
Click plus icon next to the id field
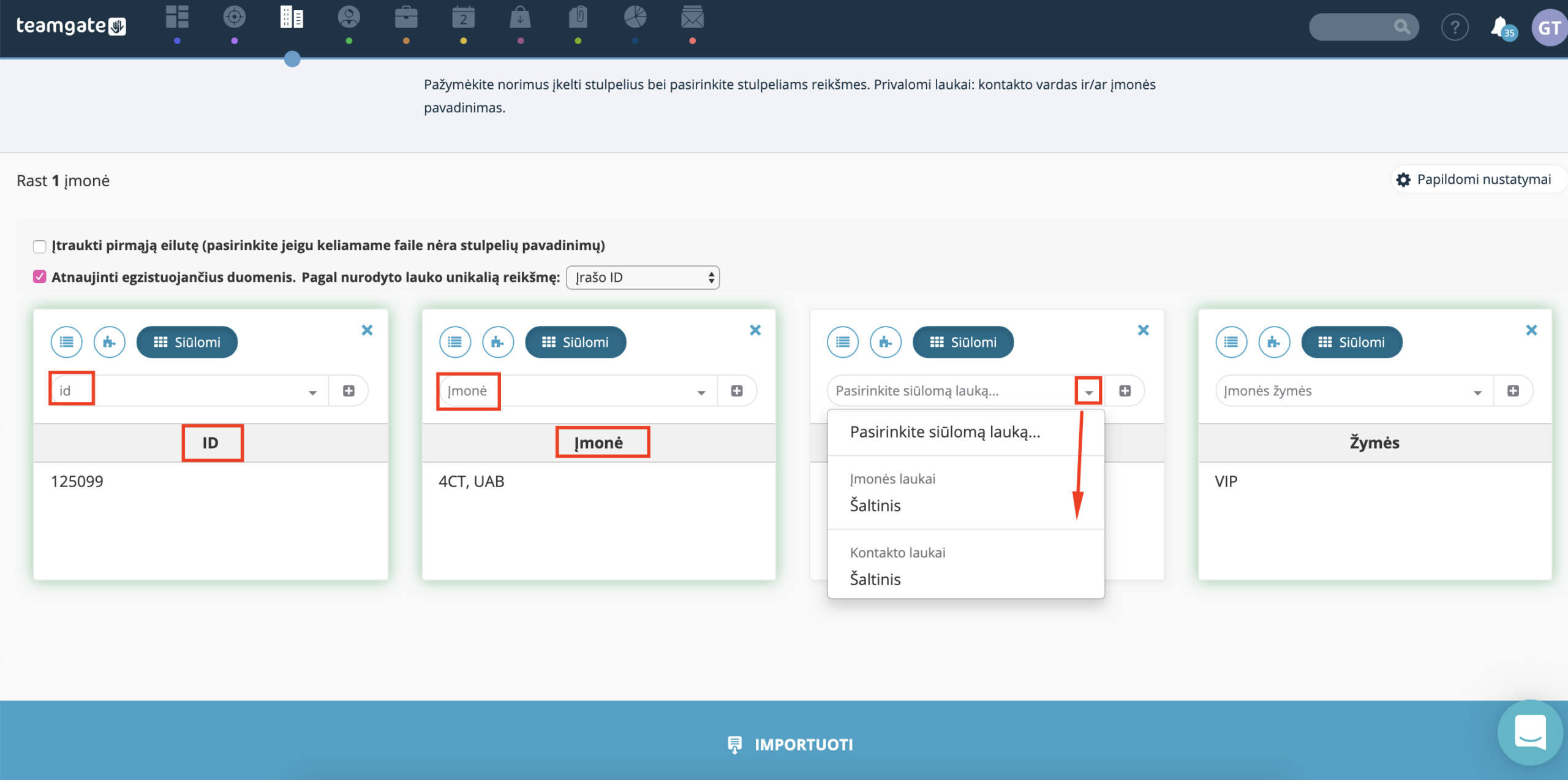349,391
